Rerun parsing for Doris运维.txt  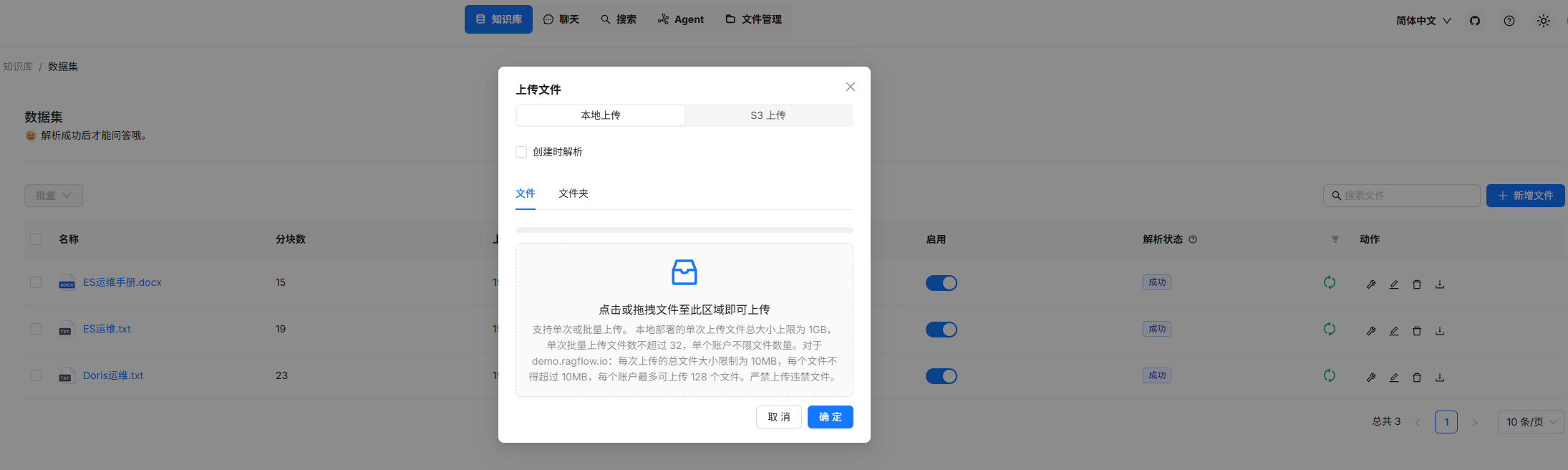pyautogui.click(x=1330, y=375)
